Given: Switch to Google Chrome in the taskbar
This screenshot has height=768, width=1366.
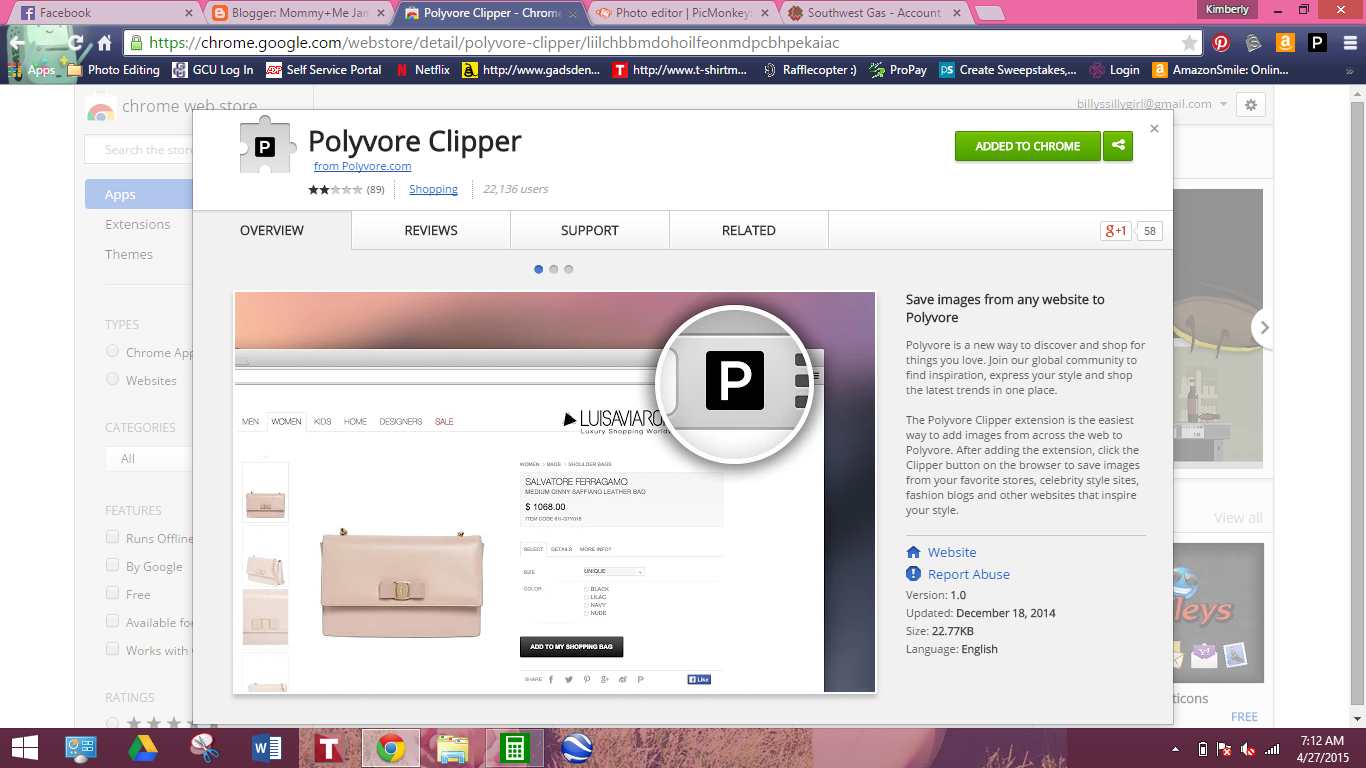Looking at the screenshot, I should [391, 748].
